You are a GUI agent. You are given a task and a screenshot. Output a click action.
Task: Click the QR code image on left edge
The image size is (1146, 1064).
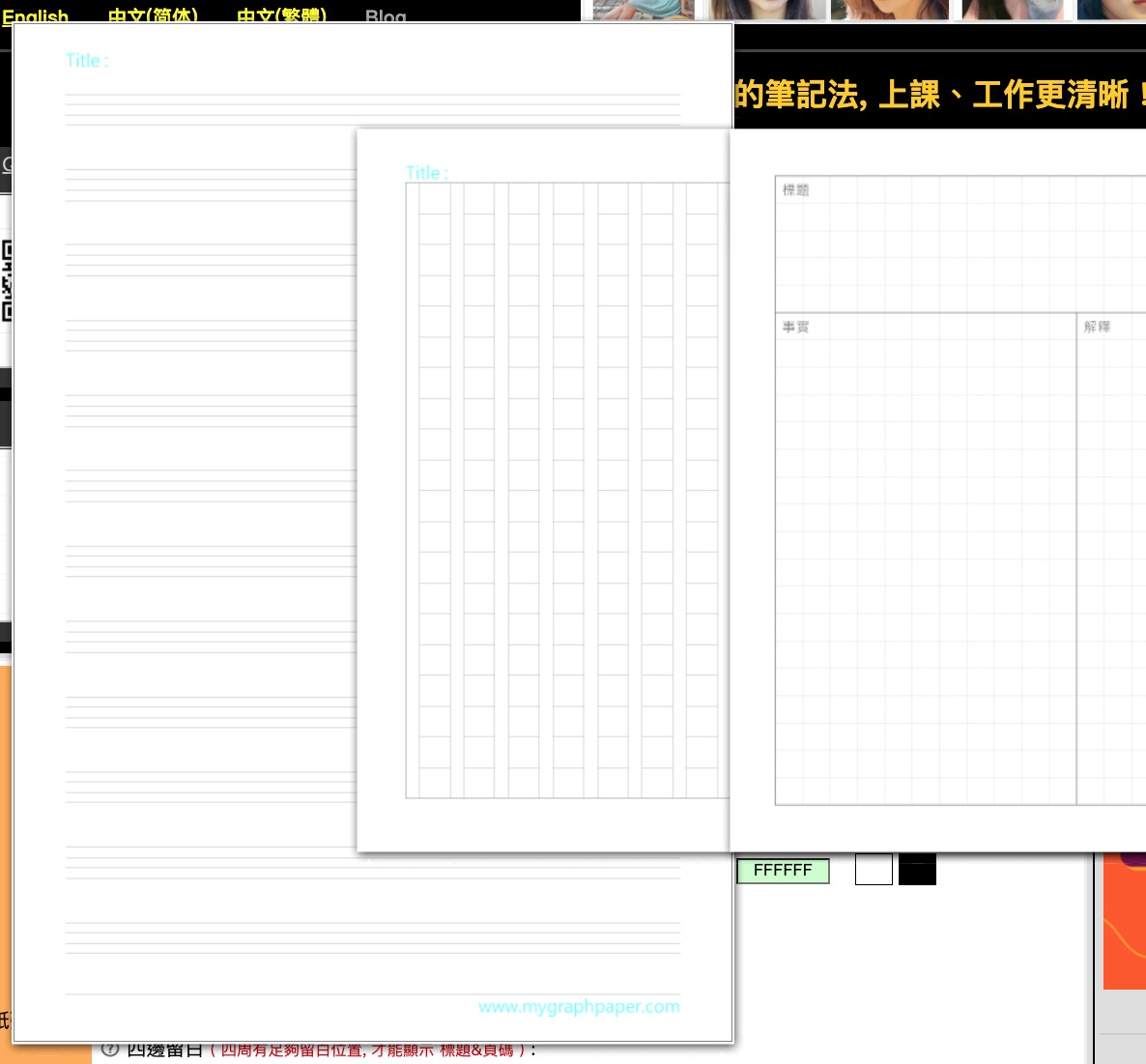tap(7, 280)
